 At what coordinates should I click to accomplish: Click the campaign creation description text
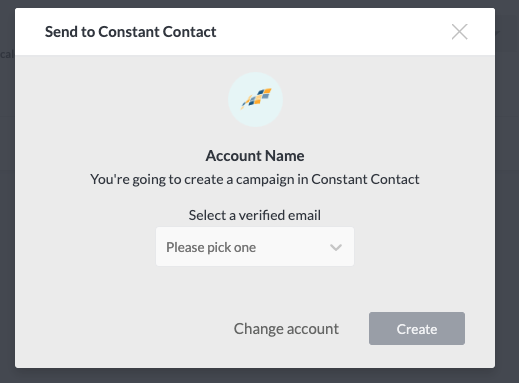pyautogui.click(x=255, y=179)
